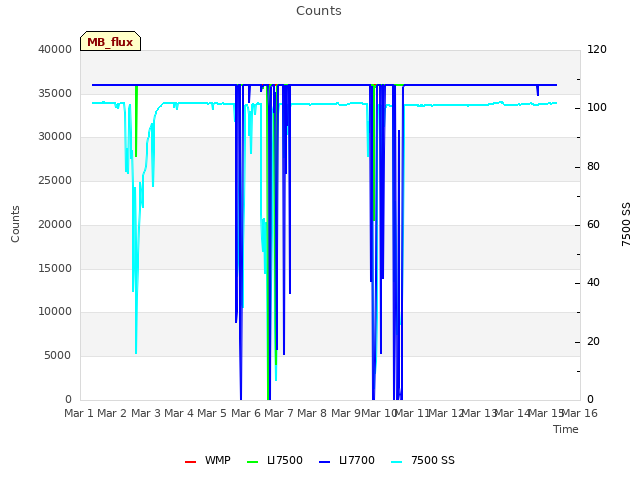Click the Counts chart title
The image size is (640, 480).
(319, 11)
